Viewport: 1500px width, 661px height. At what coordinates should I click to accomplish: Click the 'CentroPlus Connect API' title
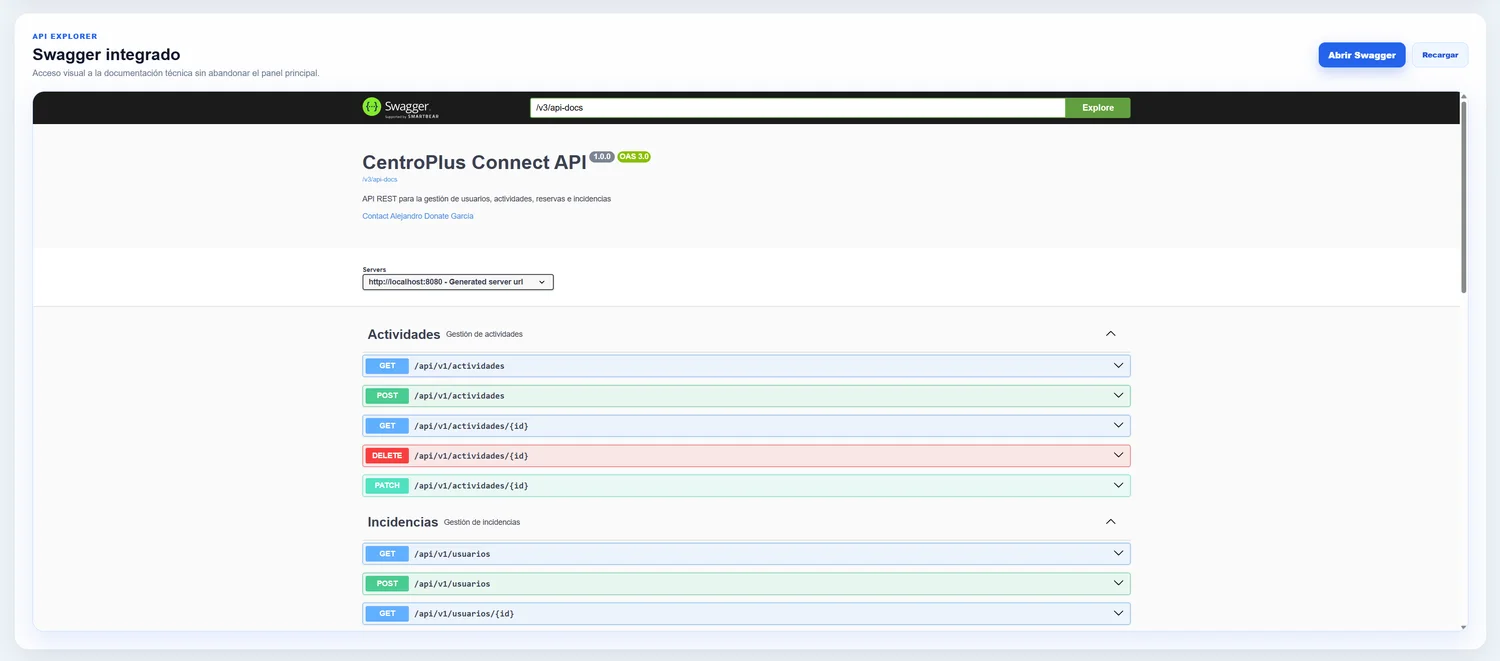coord(474,163)
